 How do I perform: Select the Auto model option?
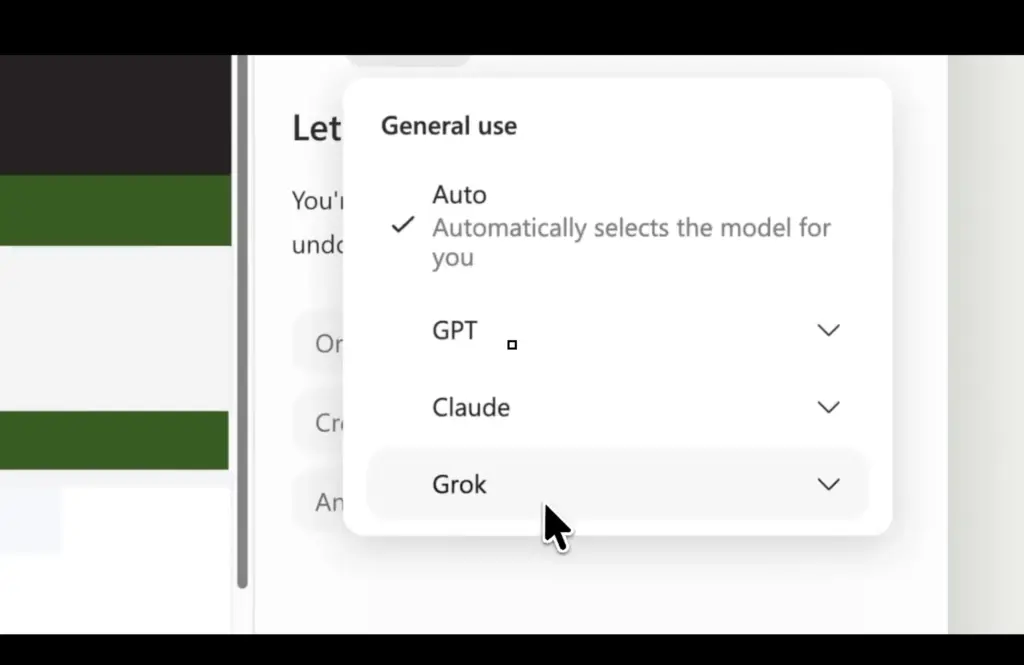(617, 225)
